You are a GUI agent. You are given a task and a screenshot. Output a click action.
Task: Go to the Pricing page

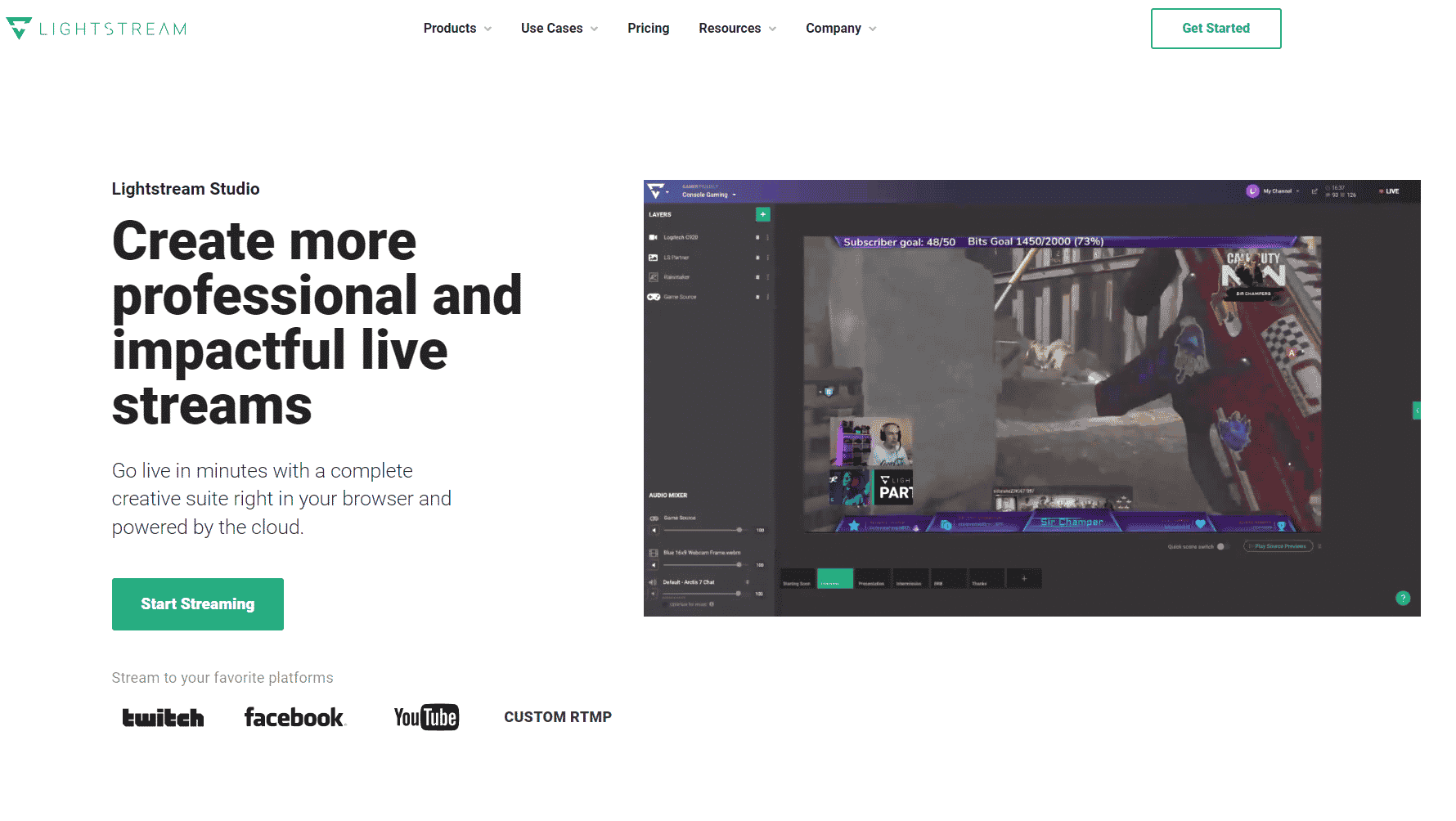tap(648, 29)
